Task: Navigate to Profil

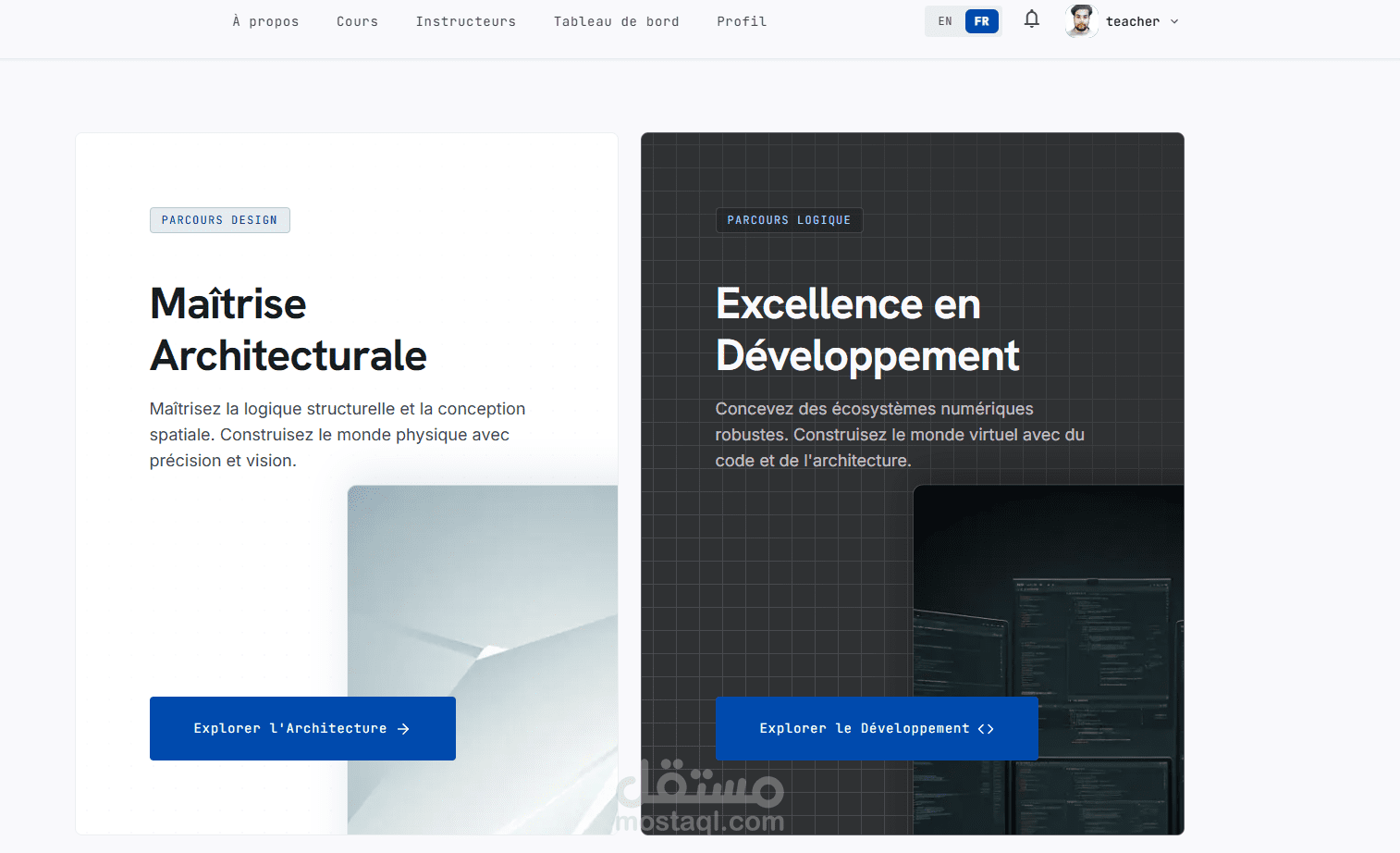Action: [742, 21]
